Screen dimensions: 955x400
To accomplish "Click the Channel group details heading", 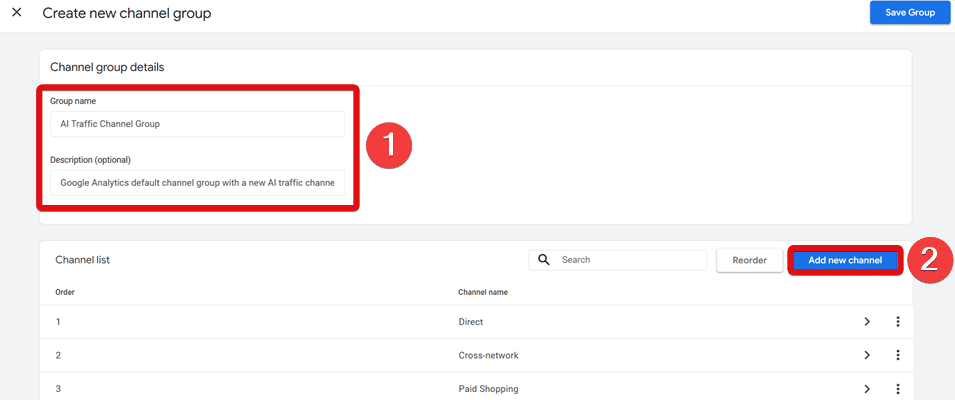I will (x=107, y=67).
